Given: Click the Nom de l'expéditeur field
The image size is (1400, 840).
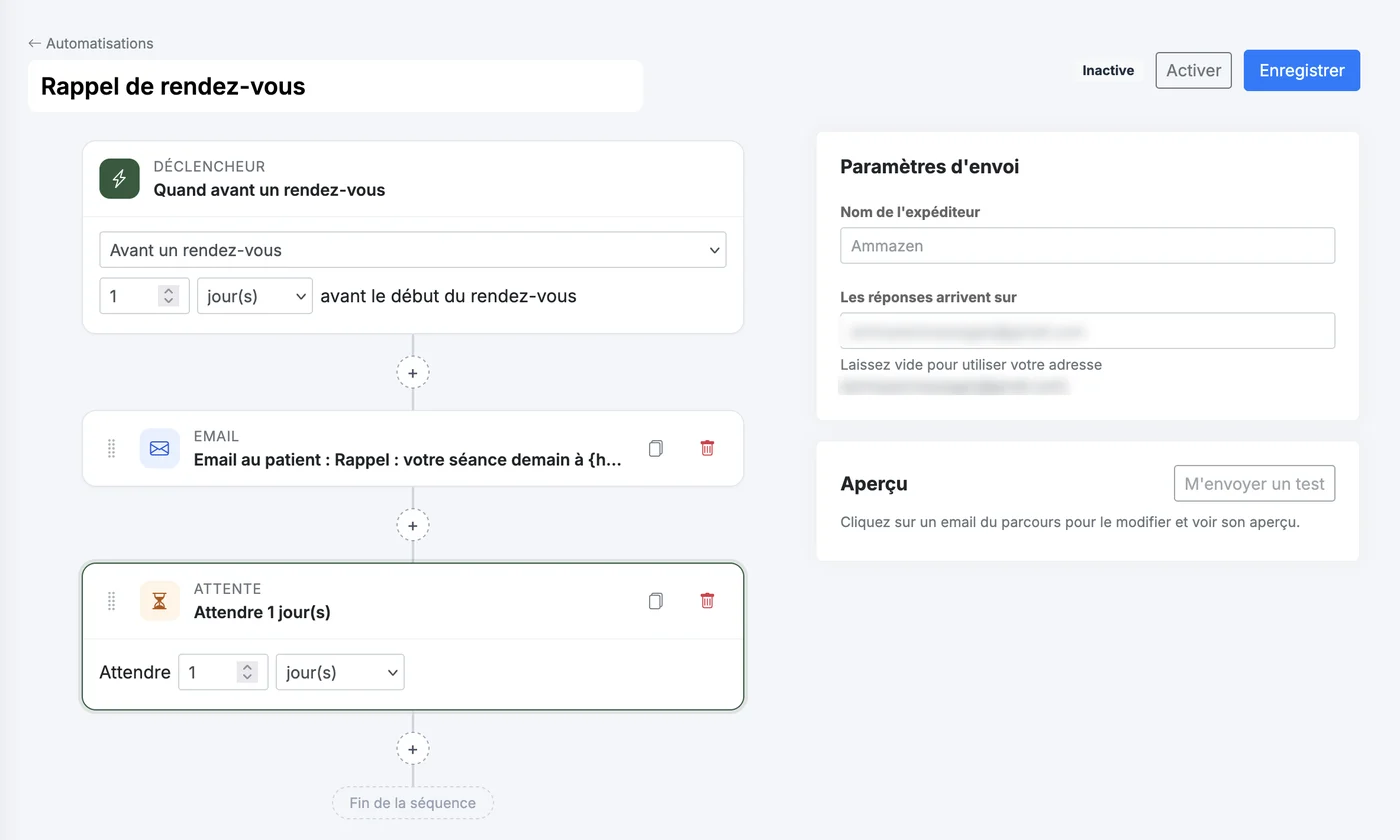Looking at the screenshot, I should pos(1087,245).
